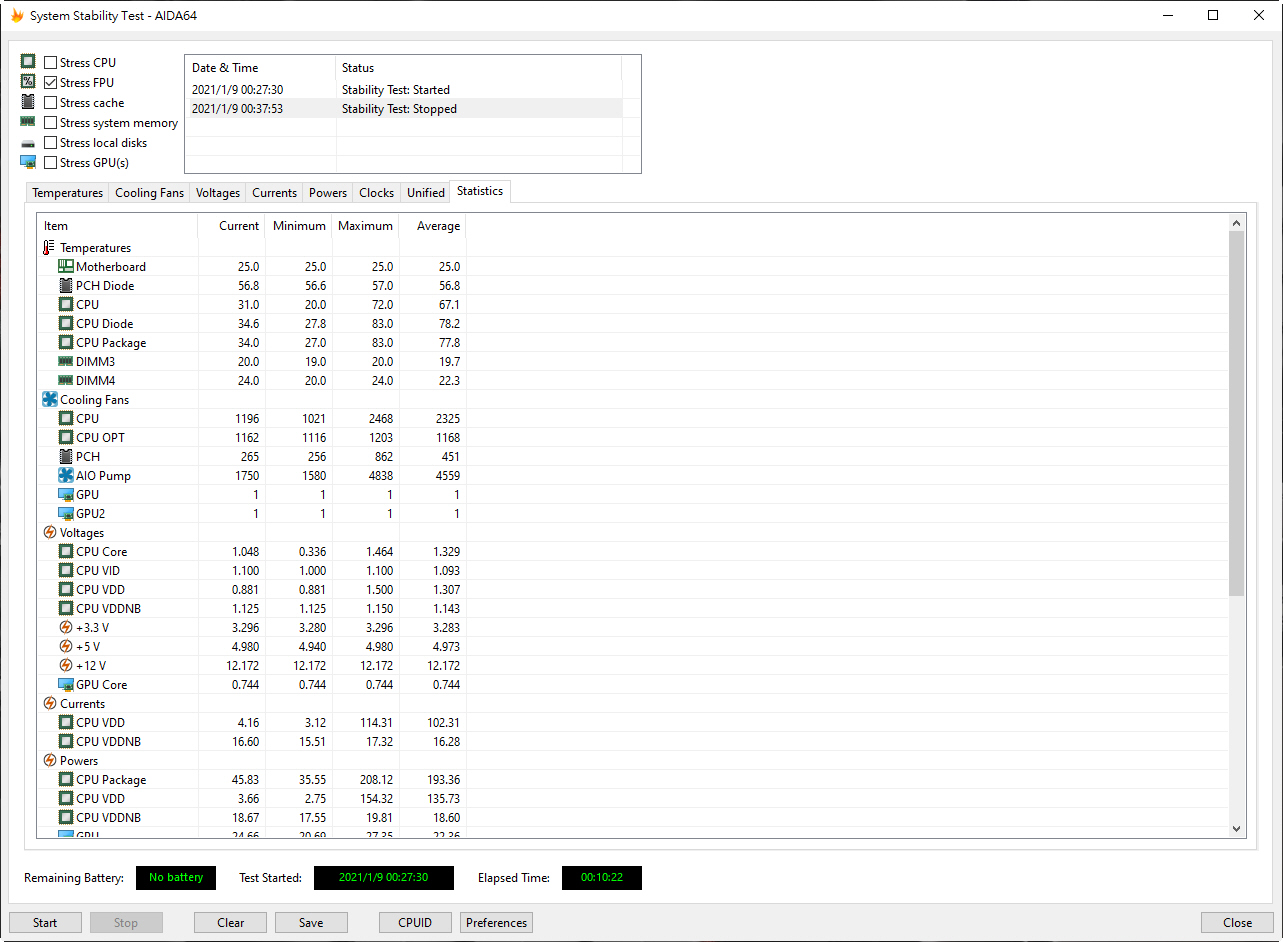This screenshot has height=942, width=1283.
Task: Tick the Stress system memory checkbox
Action: click(50, 122)
